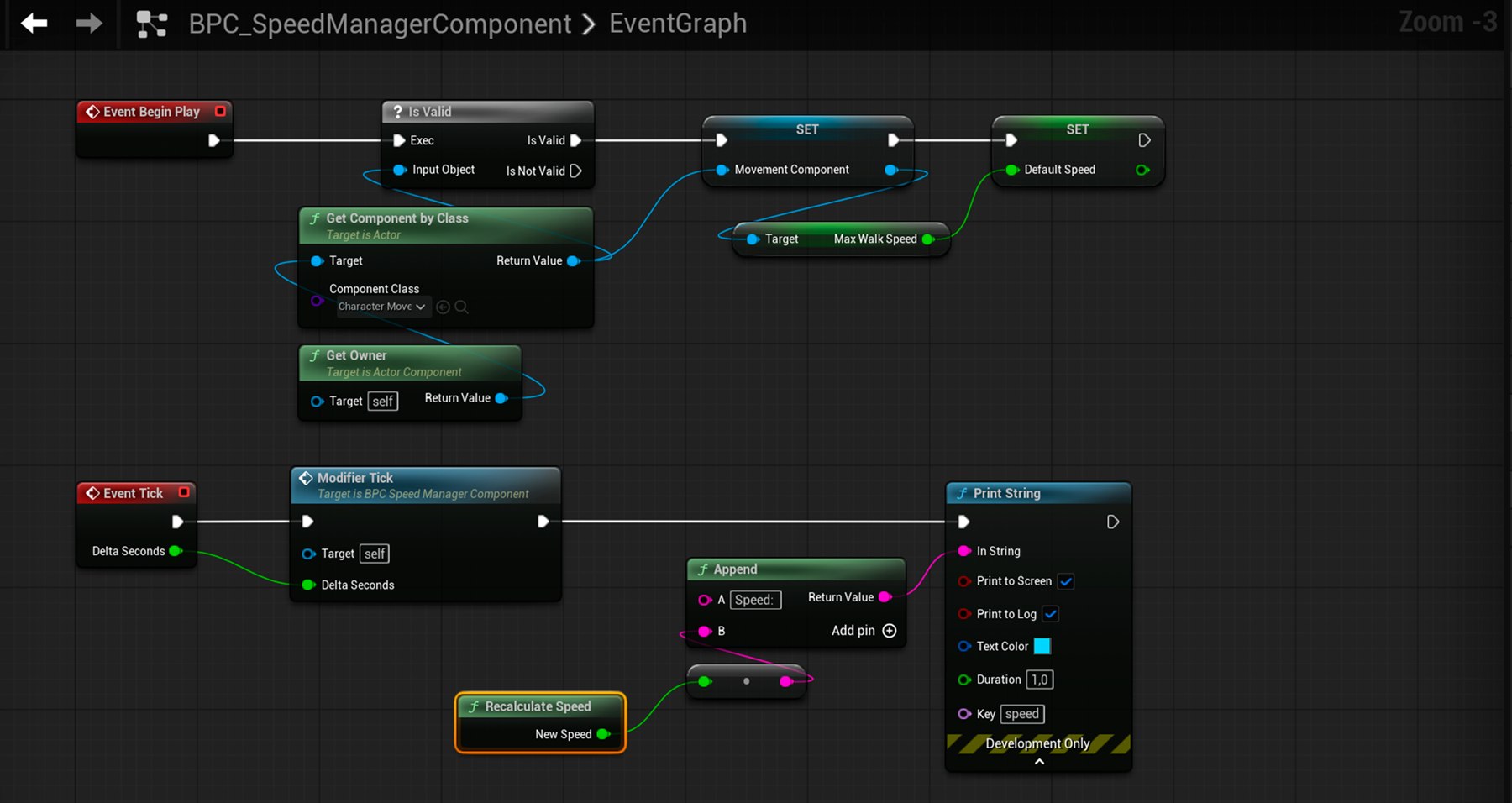
Task: Select the Event Begin Play node title
Action: click(x=152, y=112)
